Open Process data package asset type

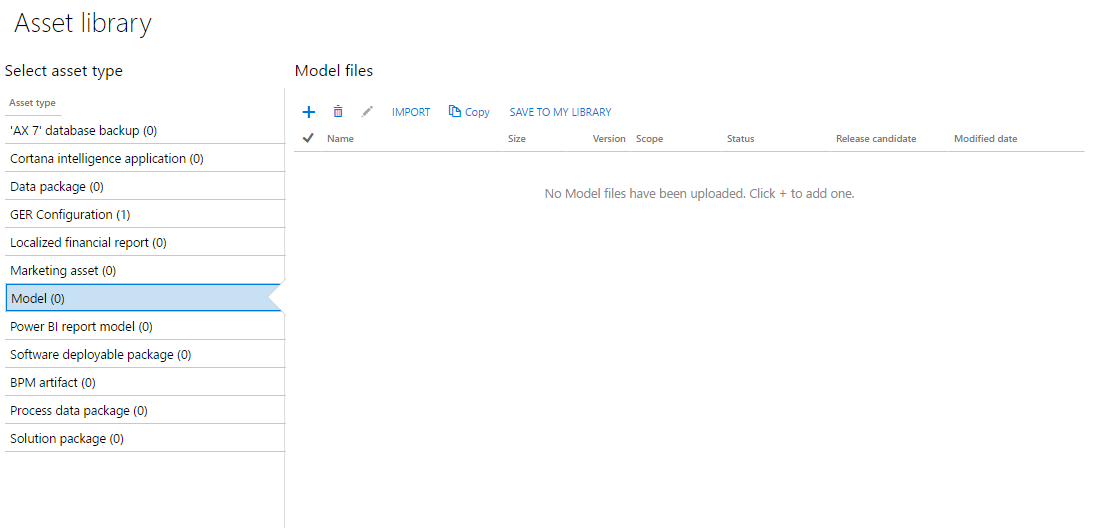(79, 411)
